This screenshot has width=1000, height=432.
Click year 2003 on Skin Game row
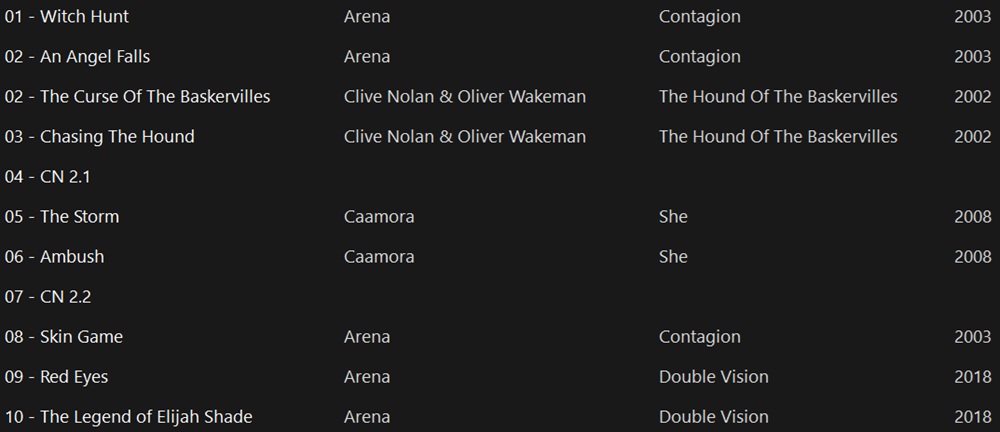coord(973,337)
